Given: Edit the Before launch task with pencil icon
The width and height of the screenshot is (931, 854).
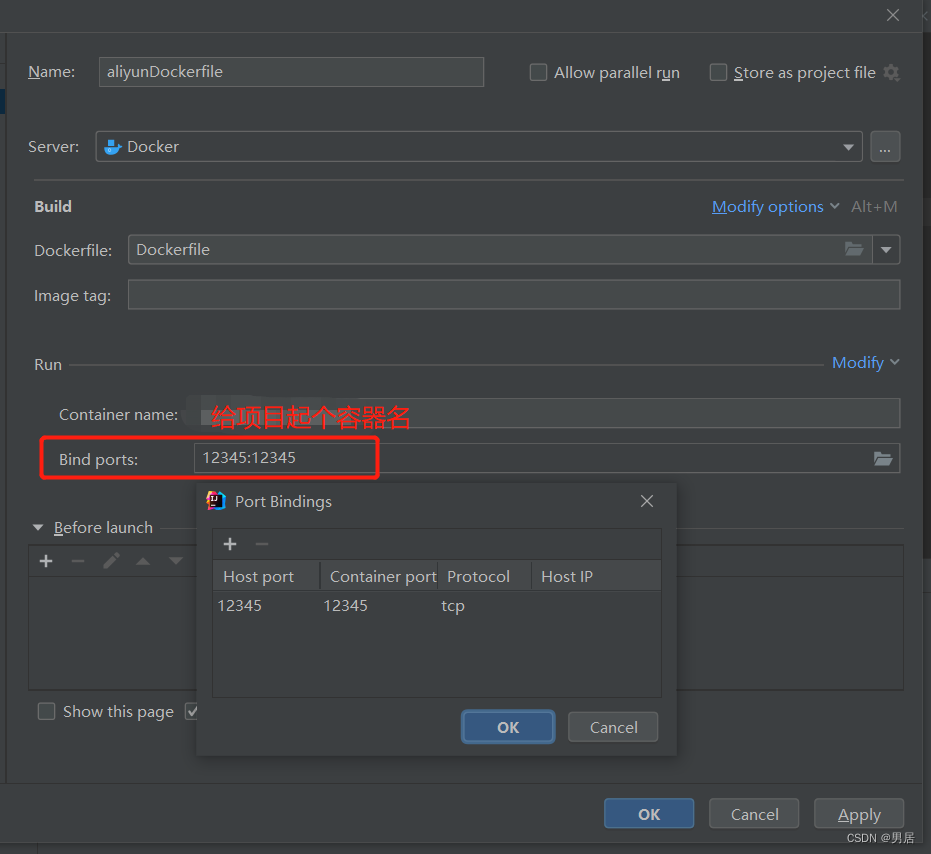Looking at the screenshot, I should pyautogui.click(x=111, y=561).
